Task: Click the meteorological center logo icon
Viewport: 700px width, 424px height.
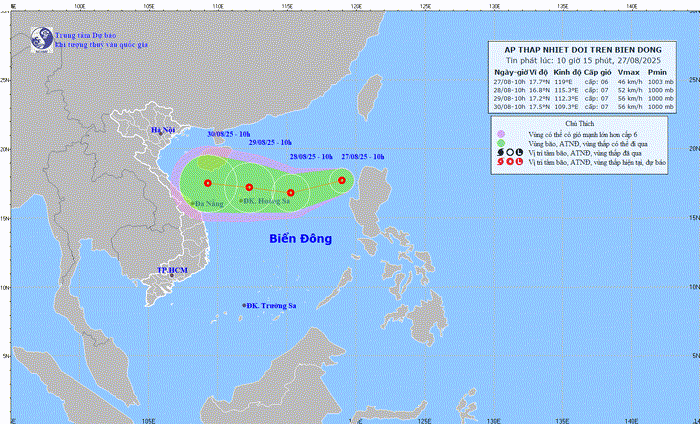Action: (42, 39)
